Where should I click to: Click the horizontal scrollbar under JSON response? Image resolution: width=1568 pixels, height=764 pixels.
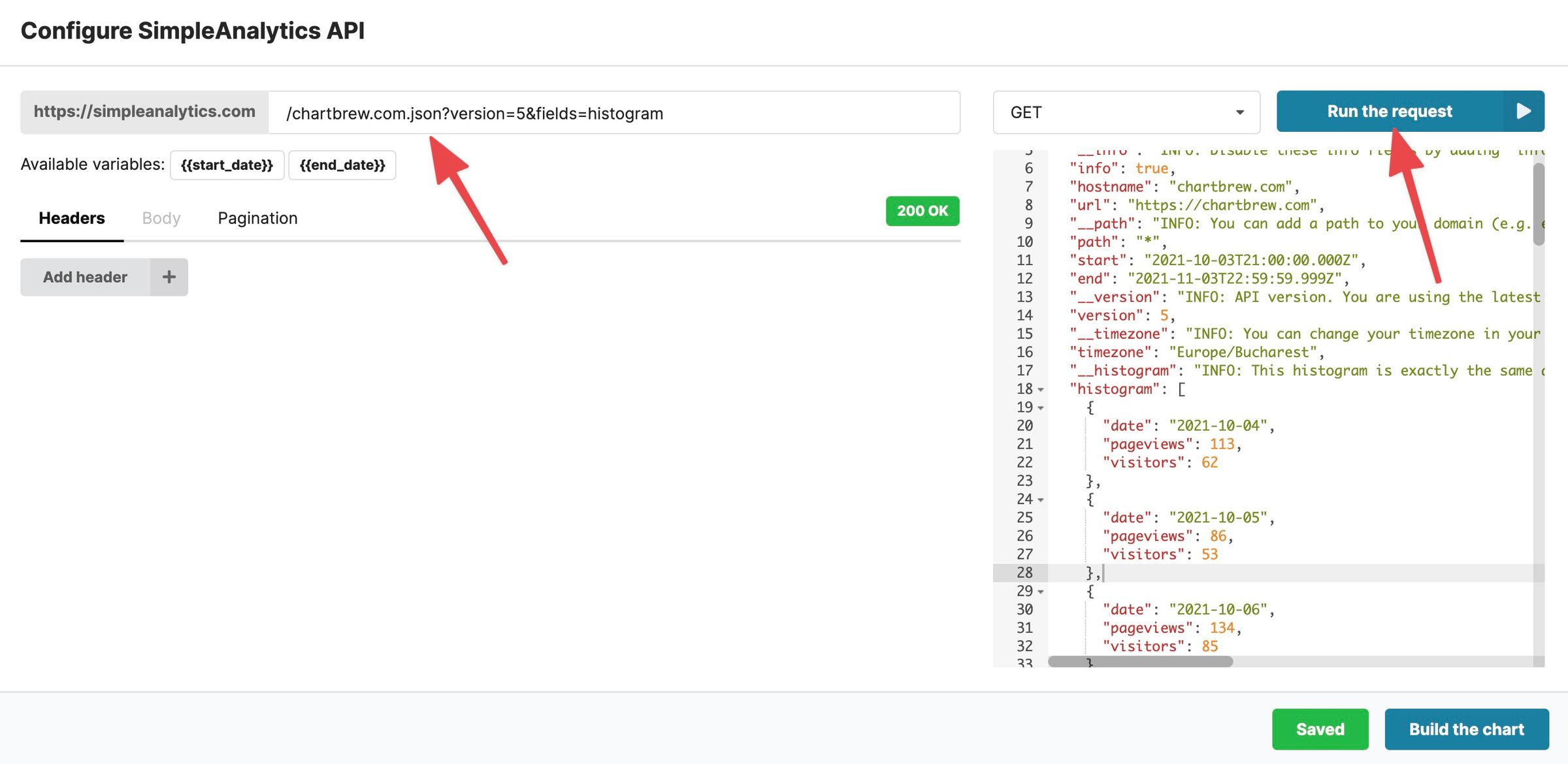click(1140, 661)
